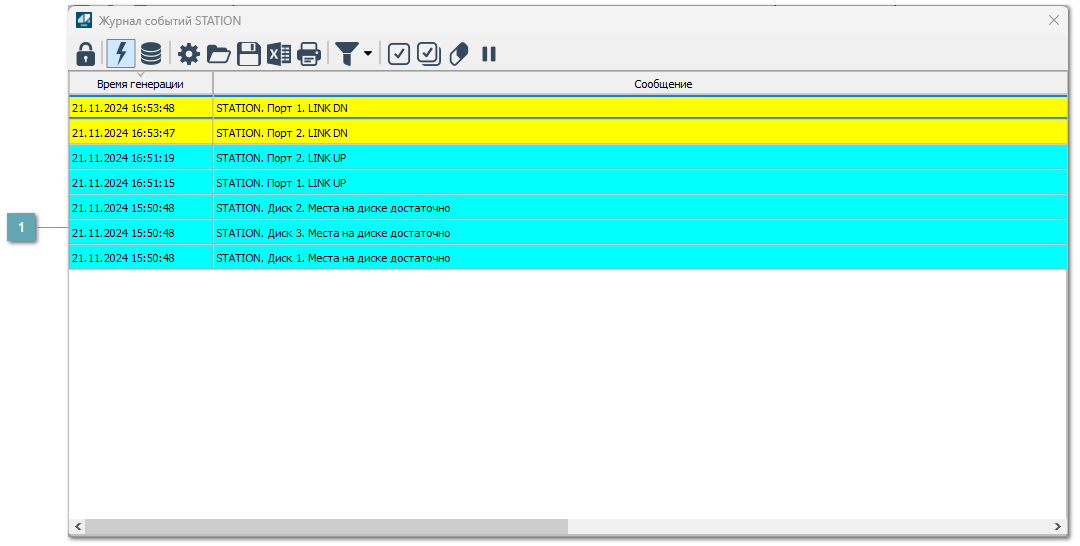Click the padlock lock icon

click(x=86, y=54)
